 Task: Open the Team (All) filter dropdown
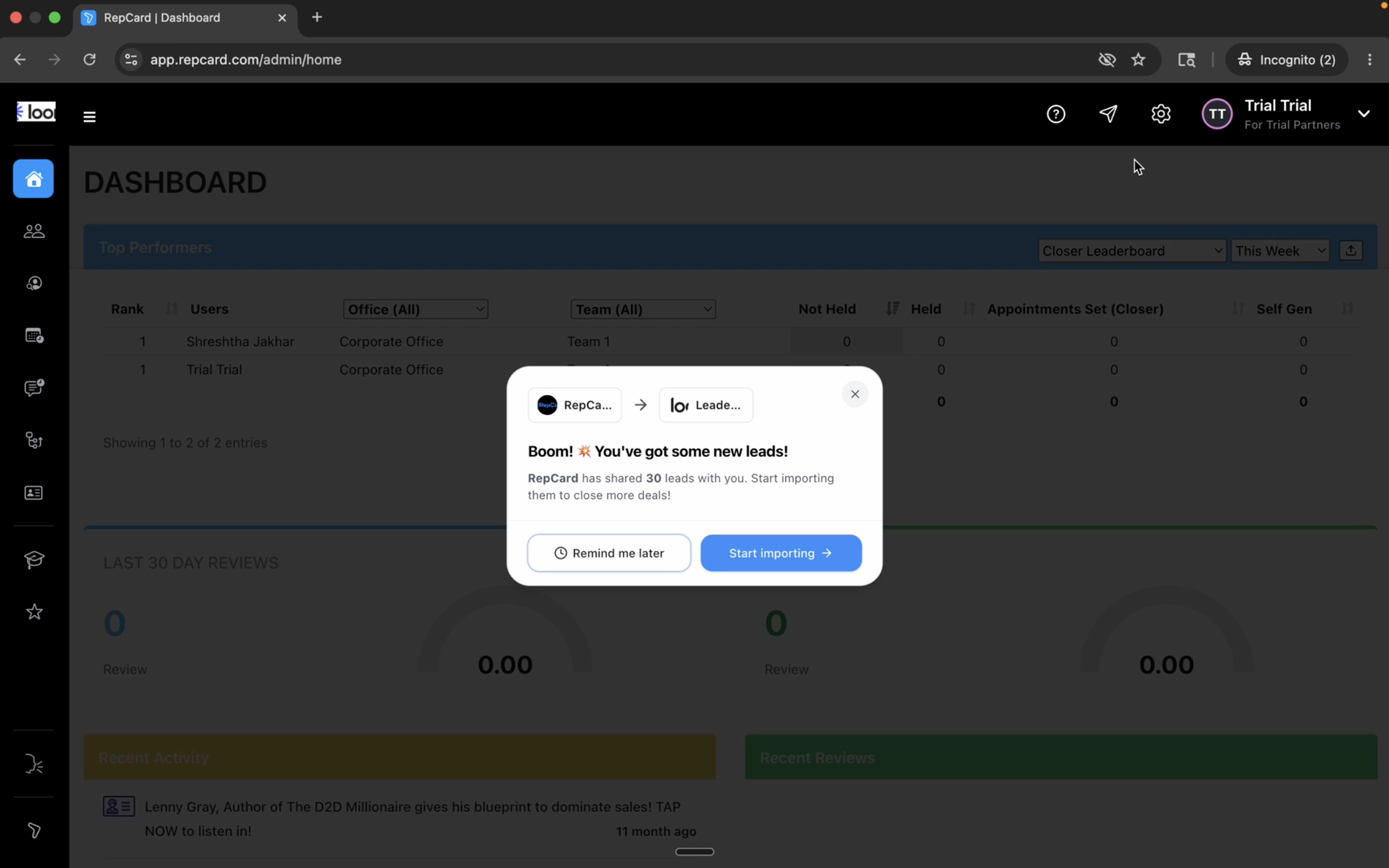[643, 309]
